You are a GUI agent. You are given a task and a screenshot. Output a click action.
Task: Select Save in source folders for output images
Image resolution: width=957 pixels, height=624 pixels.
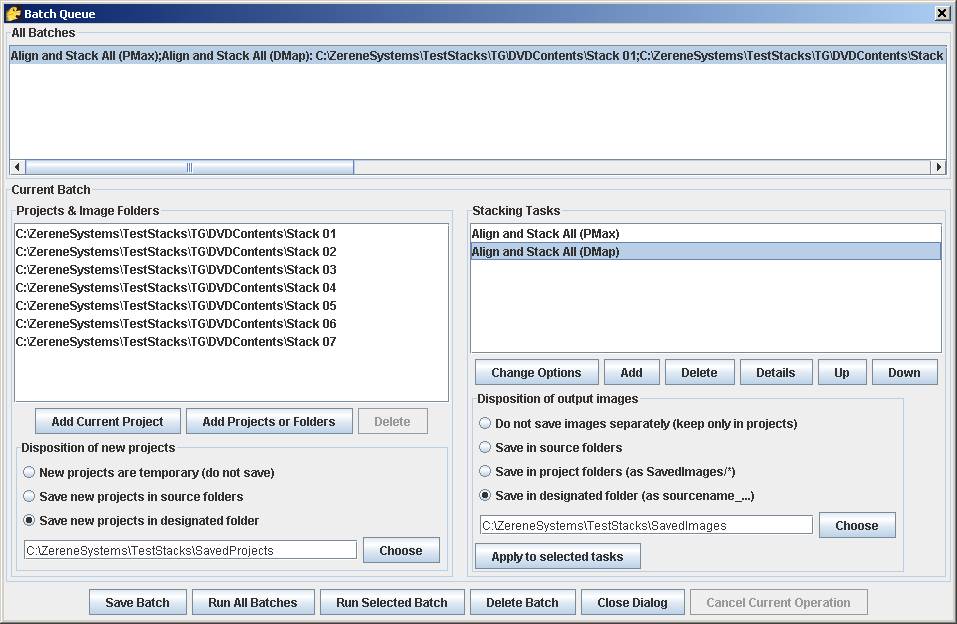(551, 448)
